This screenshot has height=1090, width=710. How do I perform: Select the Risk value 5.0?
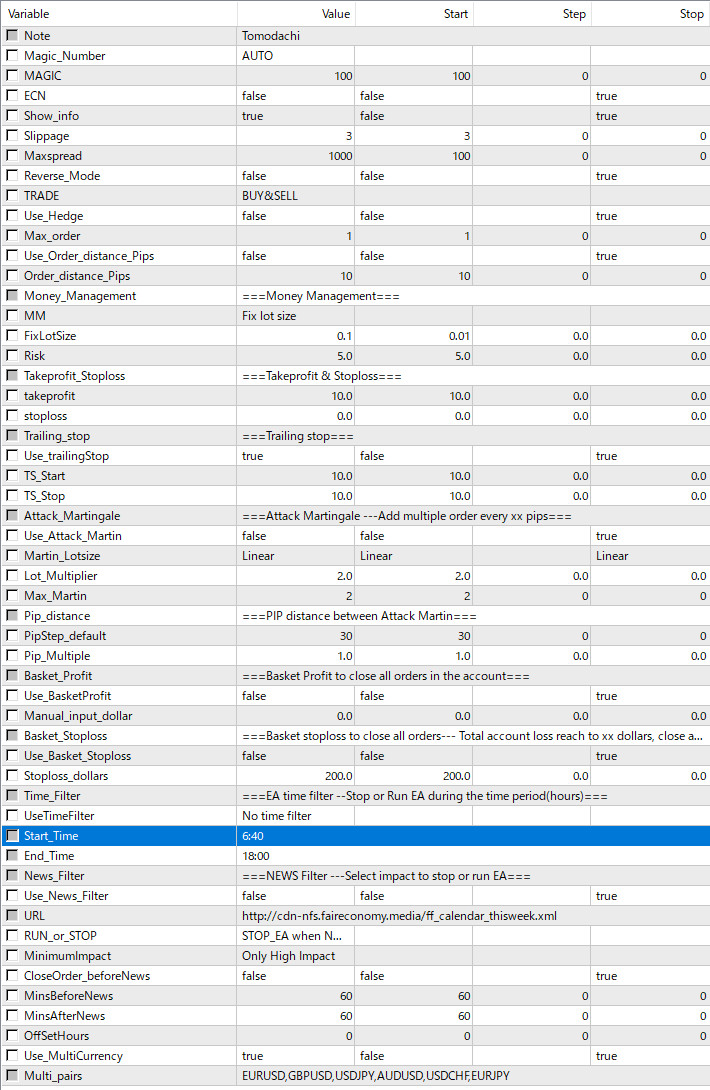(296, 356)
